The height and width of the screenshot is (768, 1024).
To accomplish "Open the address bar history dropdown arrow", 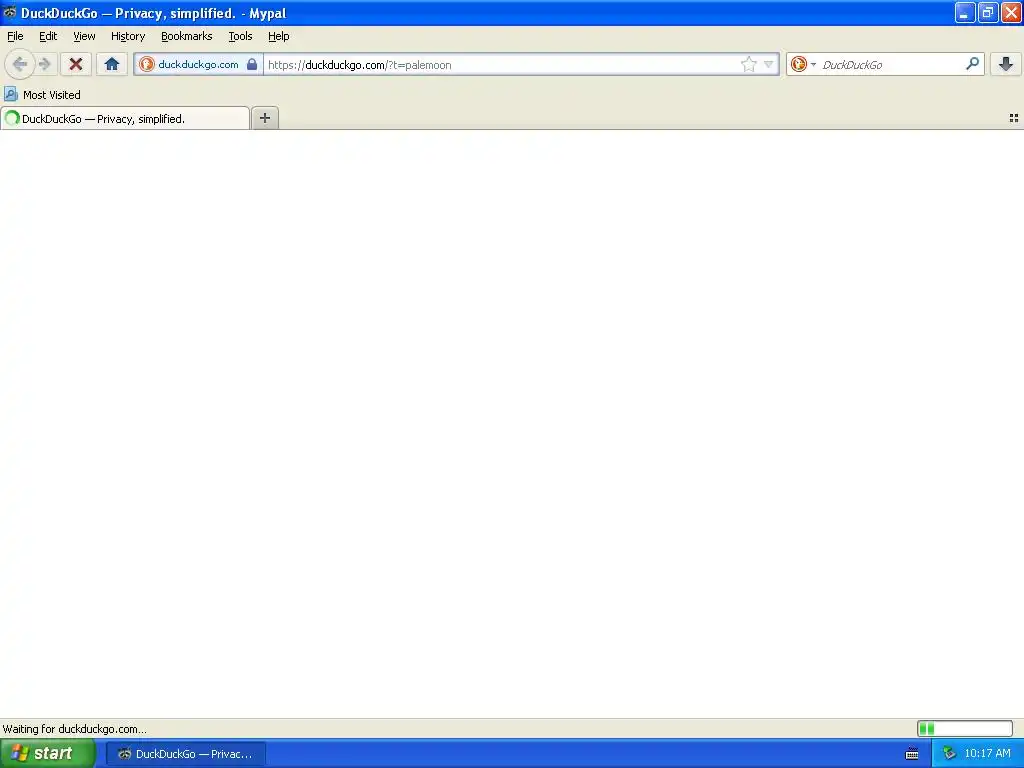I will [769, 64].
